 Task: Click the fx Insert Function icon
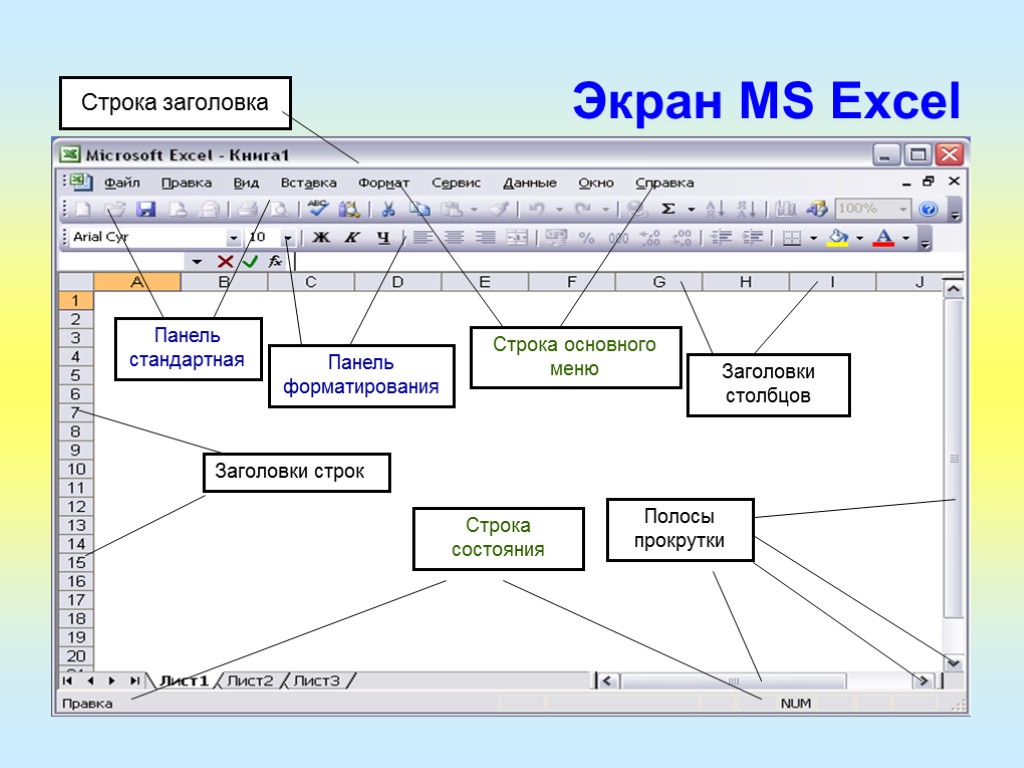tap(275, 262)
